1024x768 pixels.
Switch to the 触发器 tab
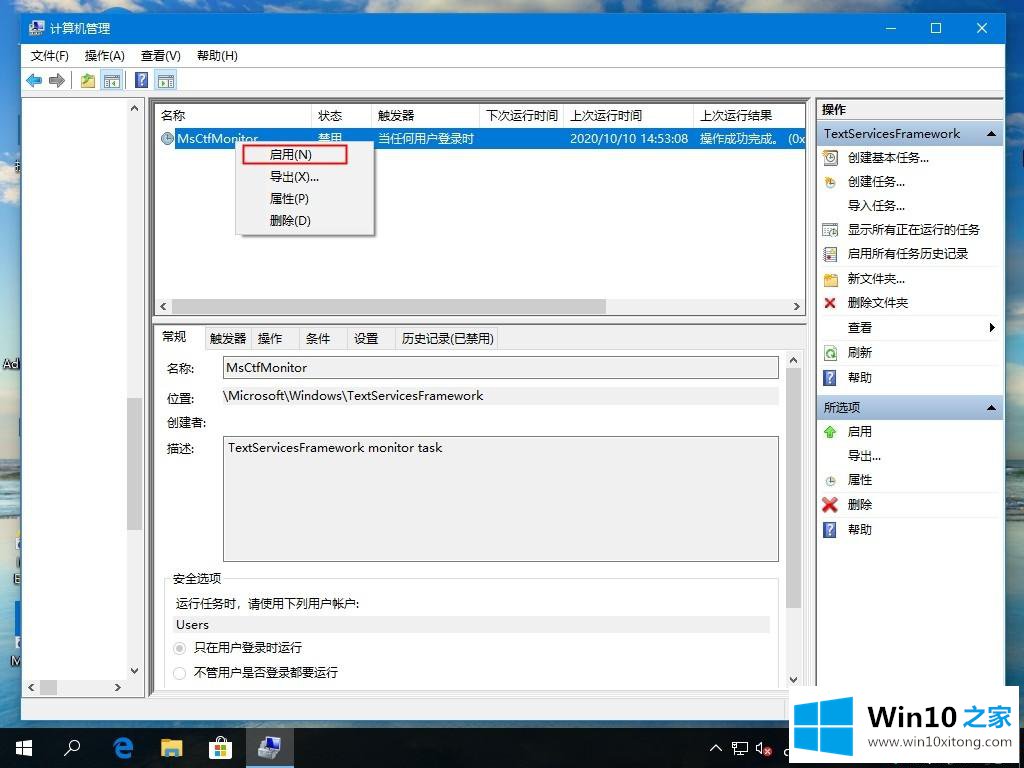click(x=228, y=338)
